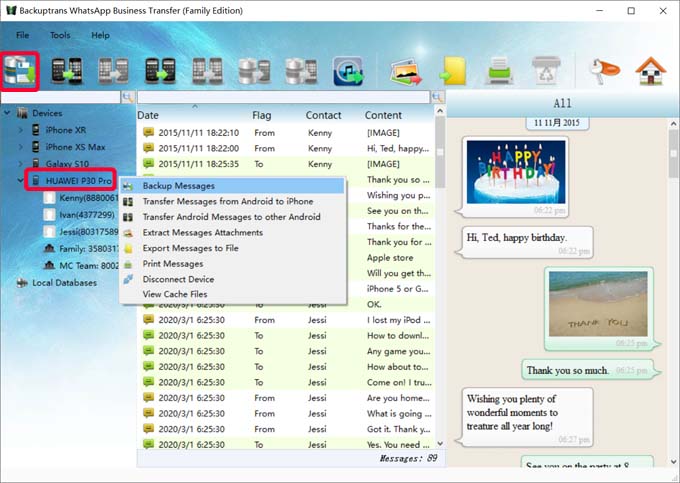
Task: Sort by the Content column header
Action: 383,115
